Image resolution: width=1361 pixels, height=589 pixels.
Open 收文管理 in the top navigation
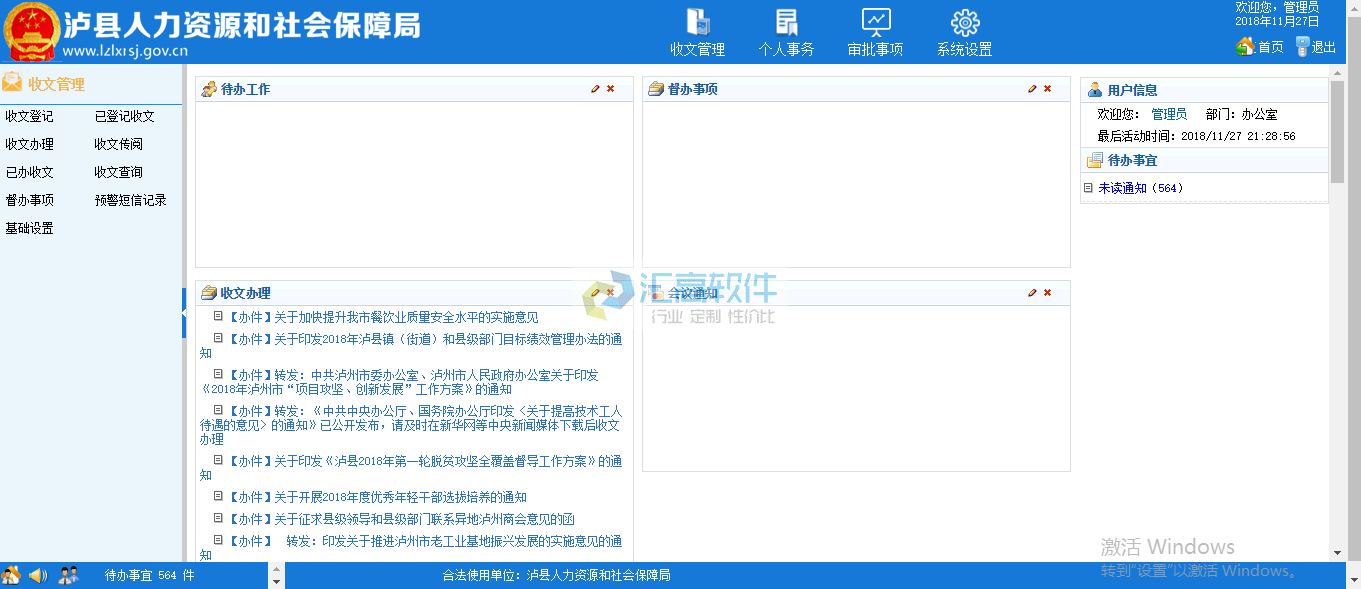(697, 32)
